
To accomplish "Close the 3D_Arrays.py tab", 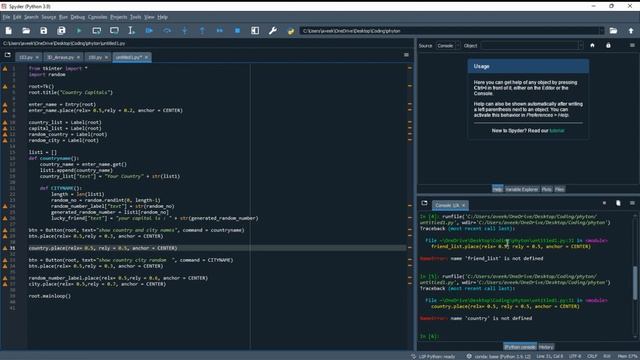I will click(x=78, y=57).
